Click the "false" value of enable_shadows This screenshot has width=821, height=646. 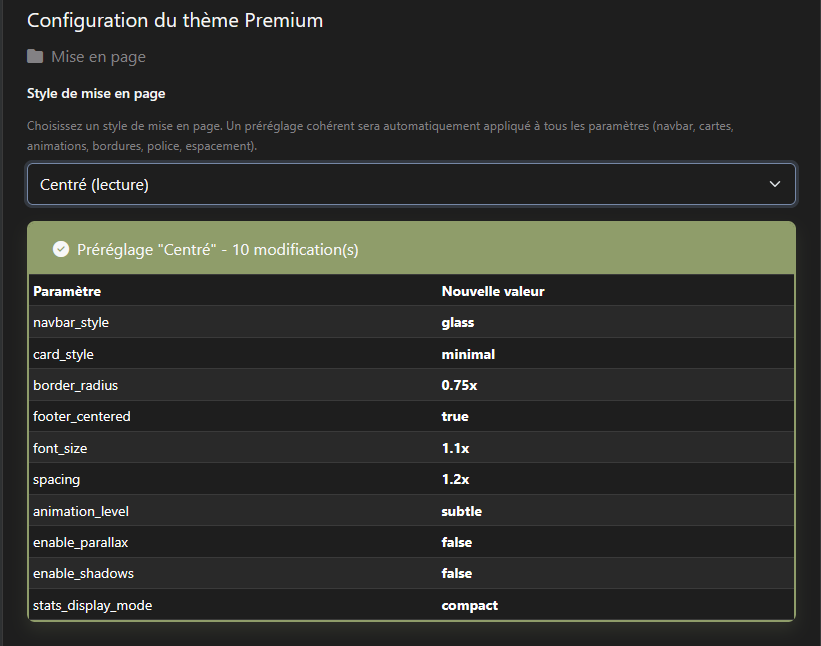tap(457, 573)
